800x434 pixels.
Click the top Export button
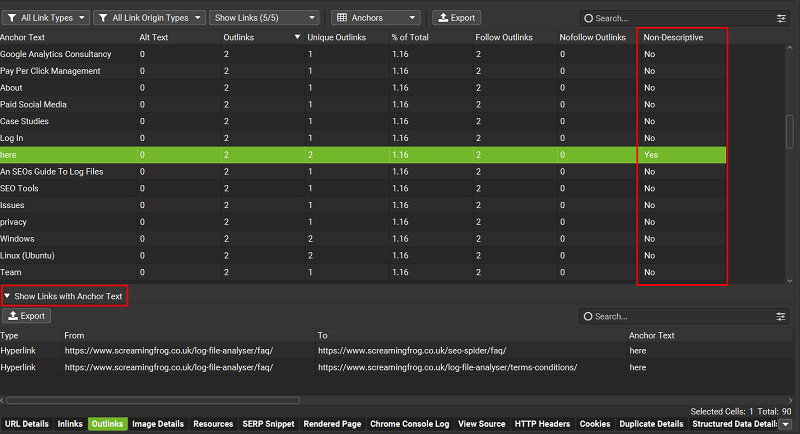(456, 18)
